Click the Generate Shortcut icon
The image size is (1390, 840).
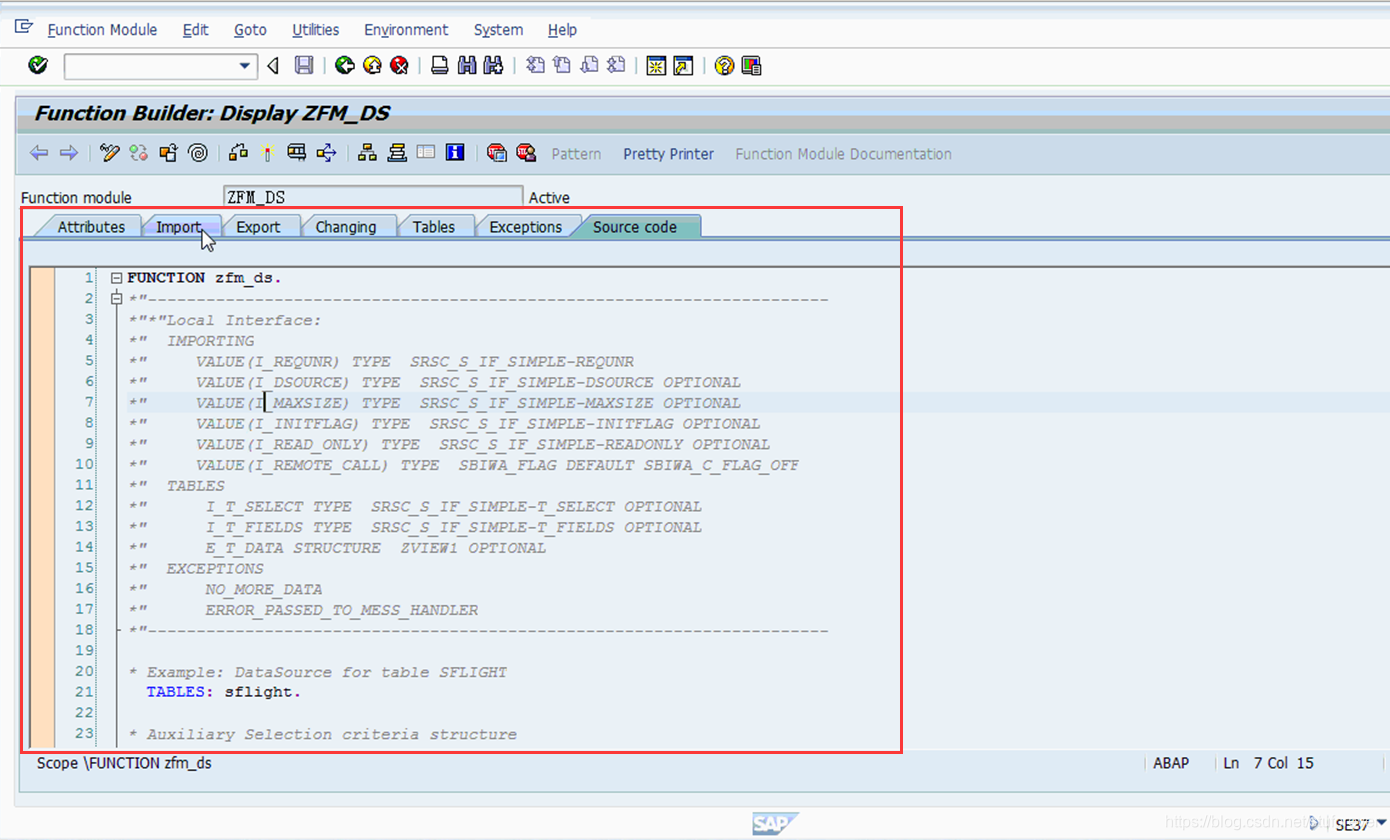tap(683, 66)
